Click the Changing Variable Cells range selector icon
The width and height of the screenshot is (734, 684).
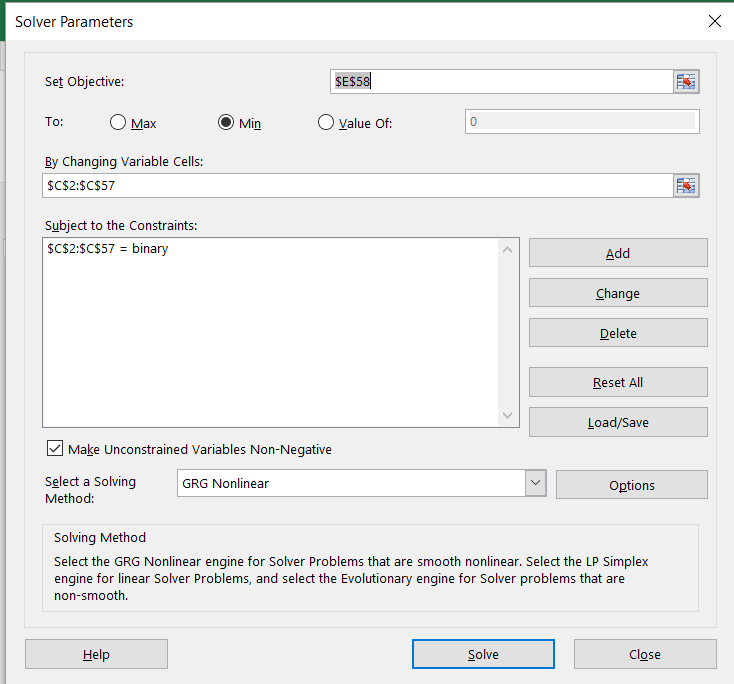(x=685, y=186)
